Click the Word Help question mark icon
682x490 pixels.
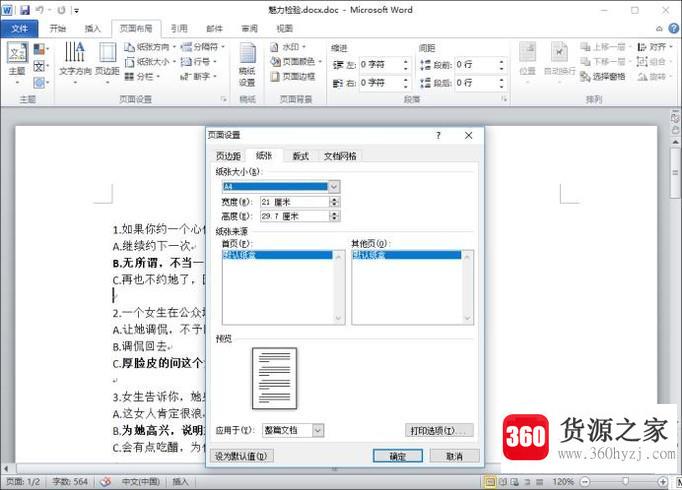[673, 29]
